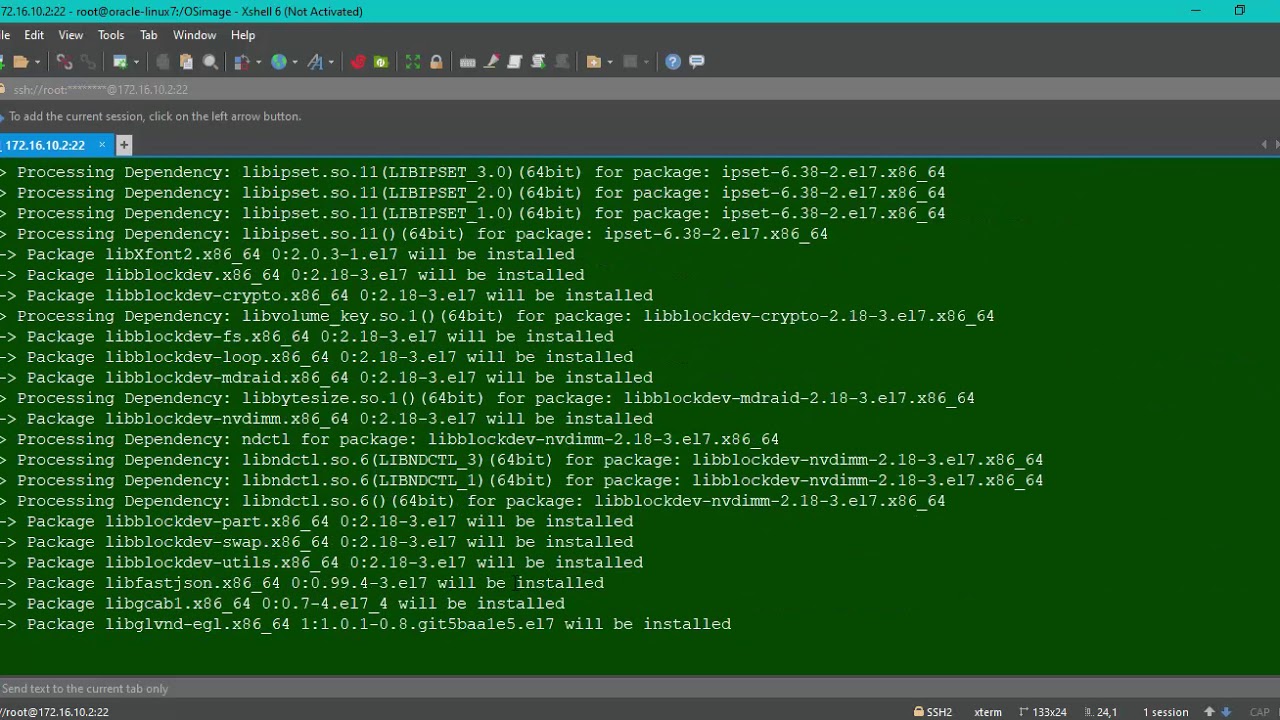Image resolution: width=1280 pixels, height=720 pixels.
Task: Click the keyboard Key Mapping icon
Action: click(467, 62)
